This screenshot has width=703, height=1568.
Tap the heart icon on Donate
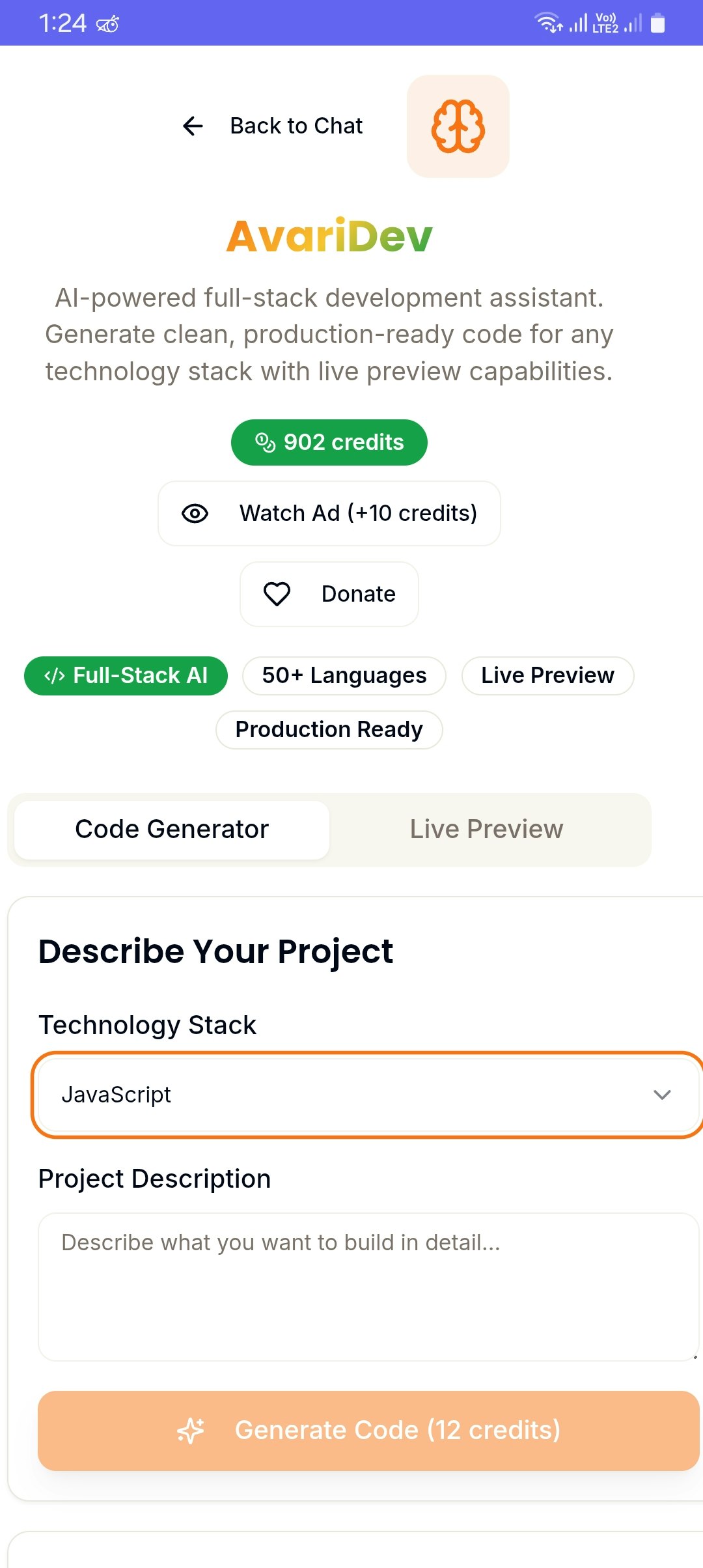pyautogui.click(x=277, y=594)
